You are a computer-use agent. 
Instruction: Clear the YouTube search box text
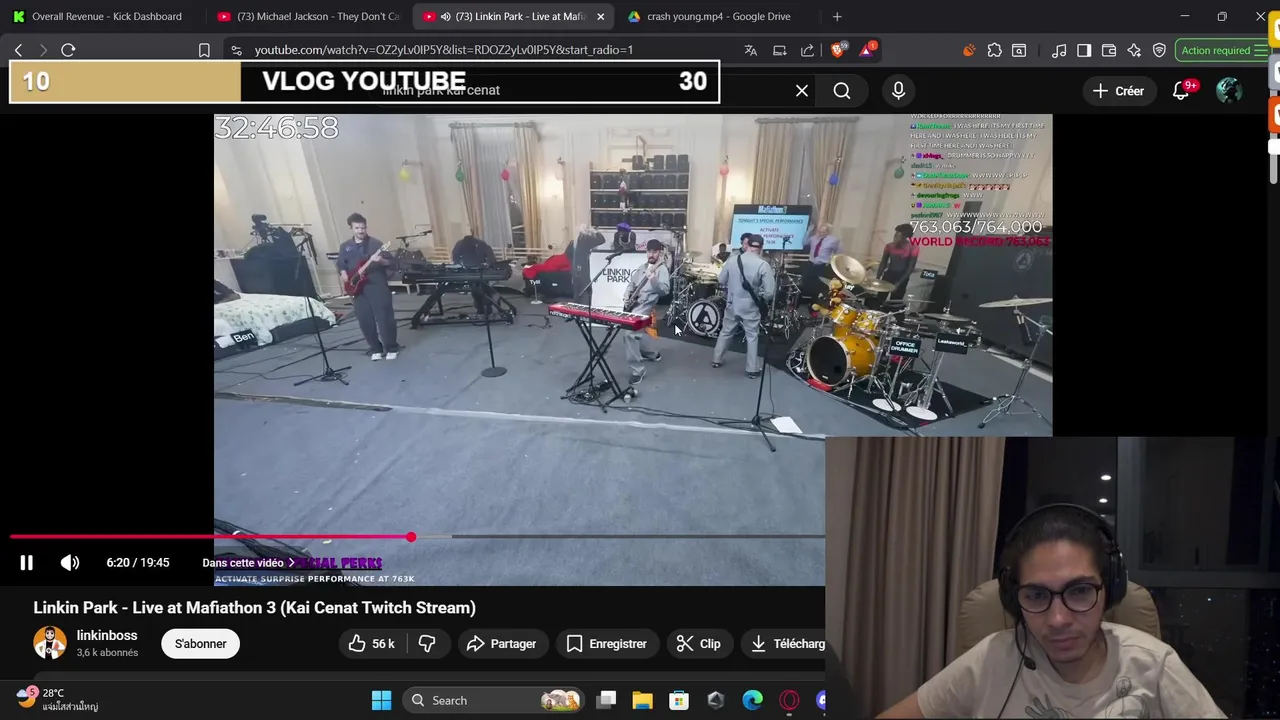pos(802,91)
